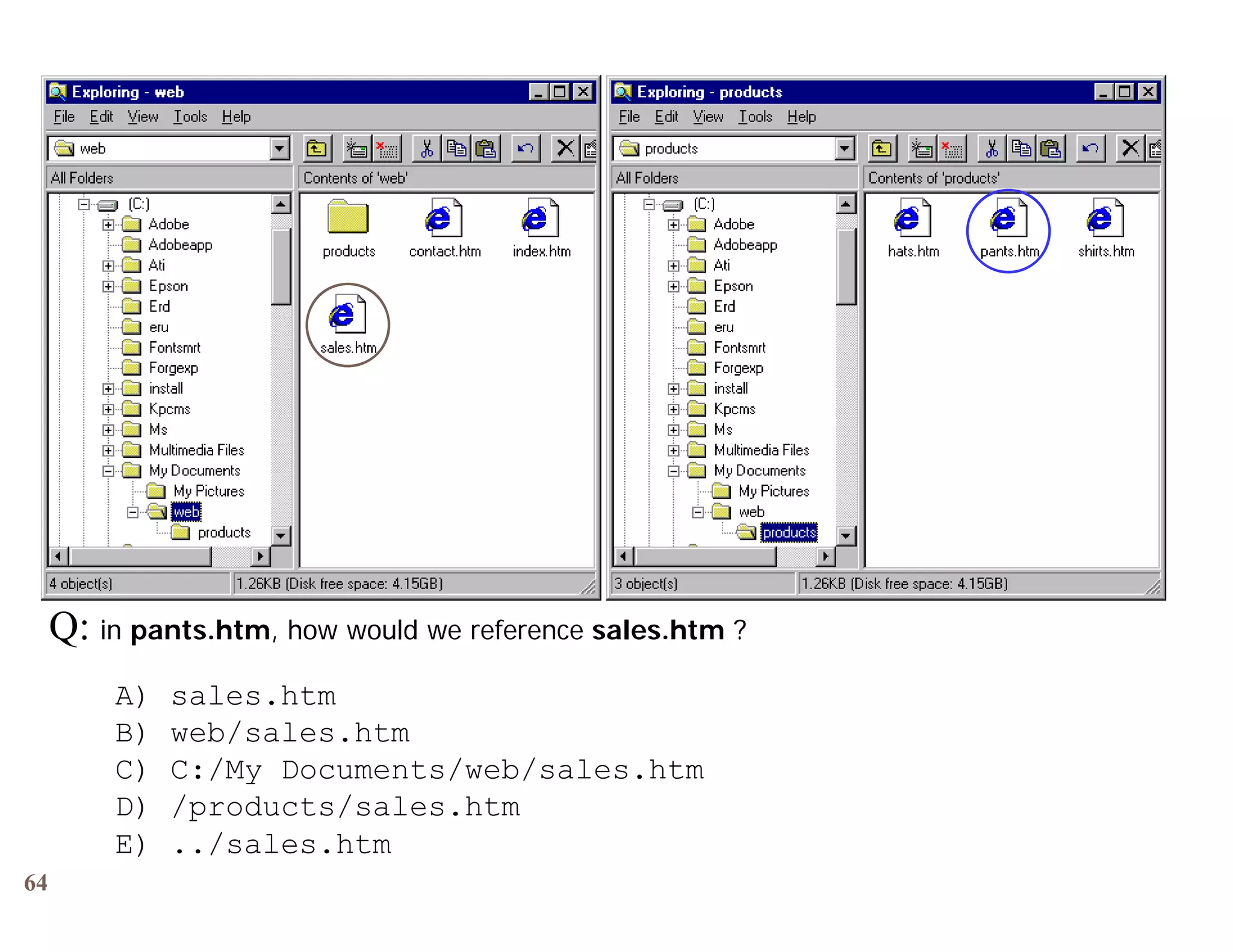Viewport: 1233px width, 952px height.
Task: Click scroll right arrow in products folder tree
Action: pyautogui.click(x=825, y=556)
